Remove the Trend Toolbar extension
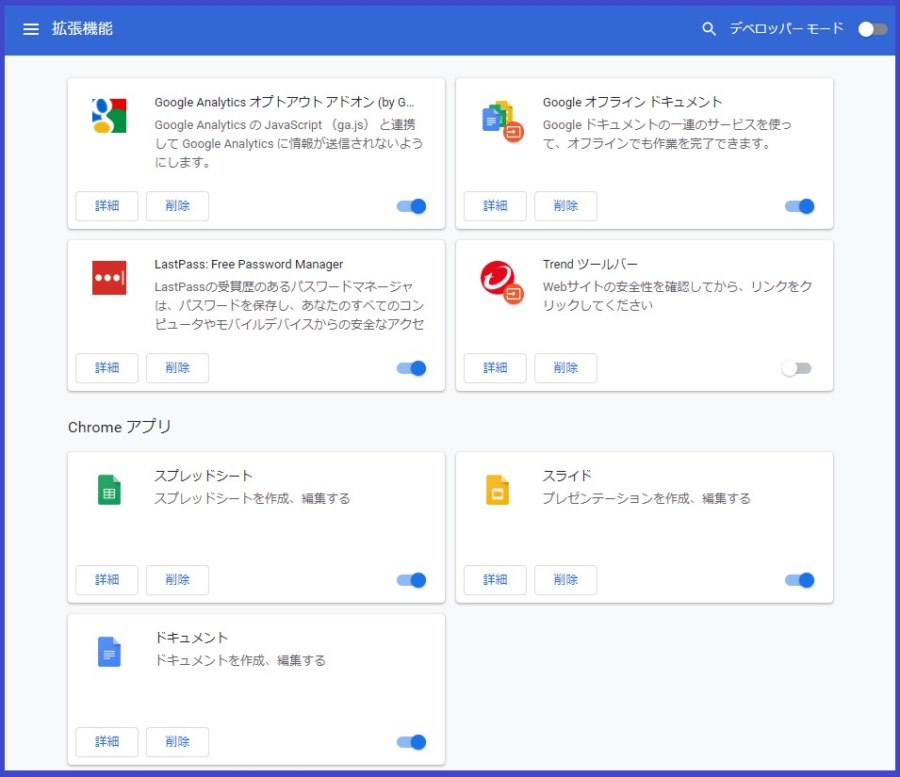 click(565, 368)
